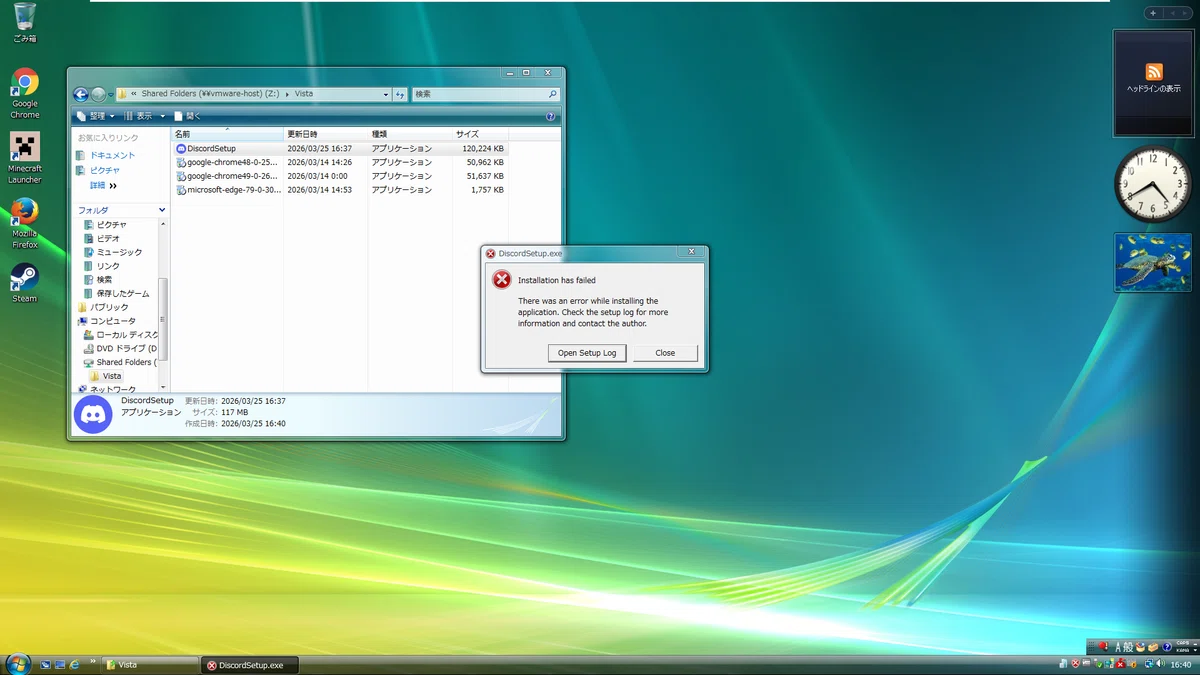Image resolution: width=1200 pixels, height=675 pixels.
Task: Select the Steam desktop icon
Action: [x=25, y=283]
